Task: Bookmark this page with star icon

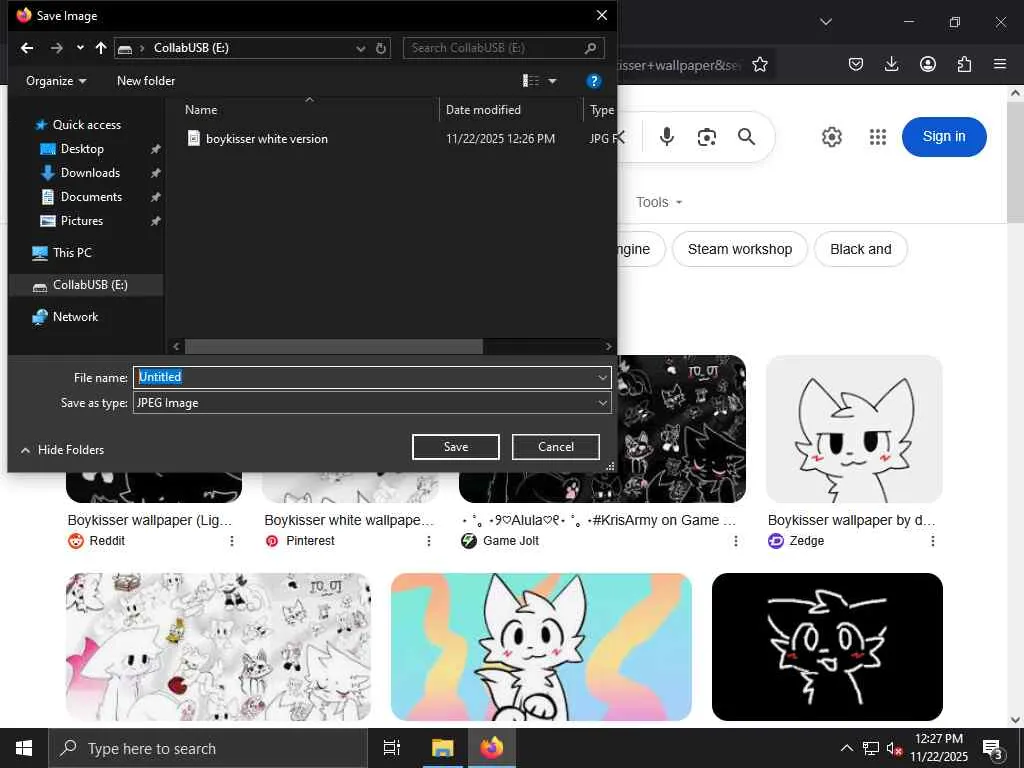Action: pos(760,64)
